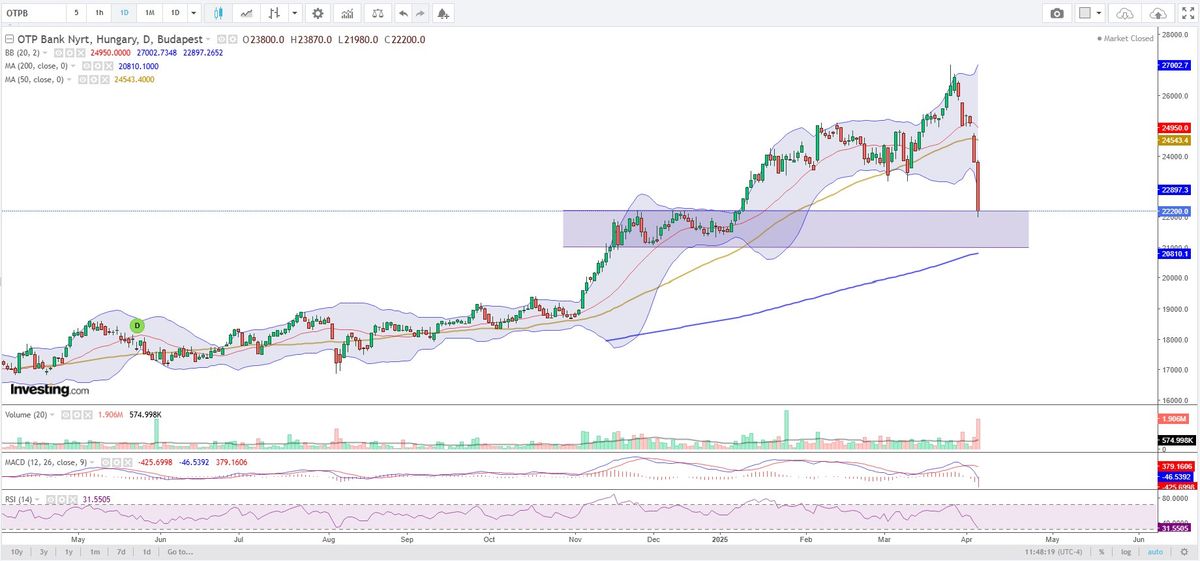Image resolution: width=1200 pixels, height=561 pixels.
Task: Set range to 1m
Action: [x=95, y=551]
